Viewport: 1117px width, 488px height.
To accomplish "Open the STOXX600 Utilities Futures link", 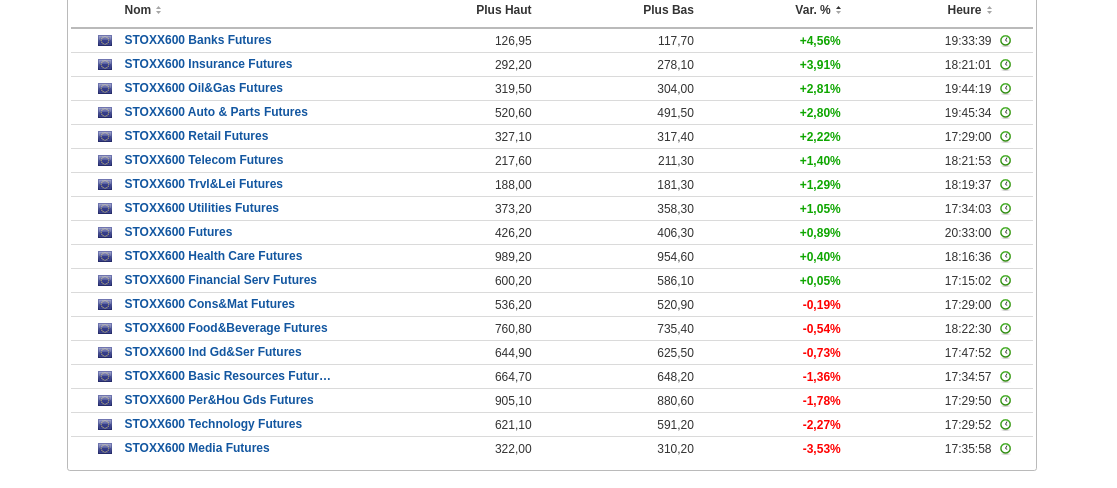I will tap(201, 208).
